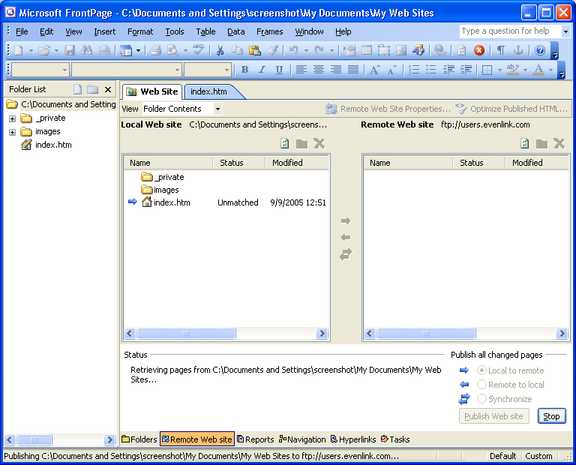Click the Save disk icon
This screenshot has height=465, width=576.
click(69, 50)
